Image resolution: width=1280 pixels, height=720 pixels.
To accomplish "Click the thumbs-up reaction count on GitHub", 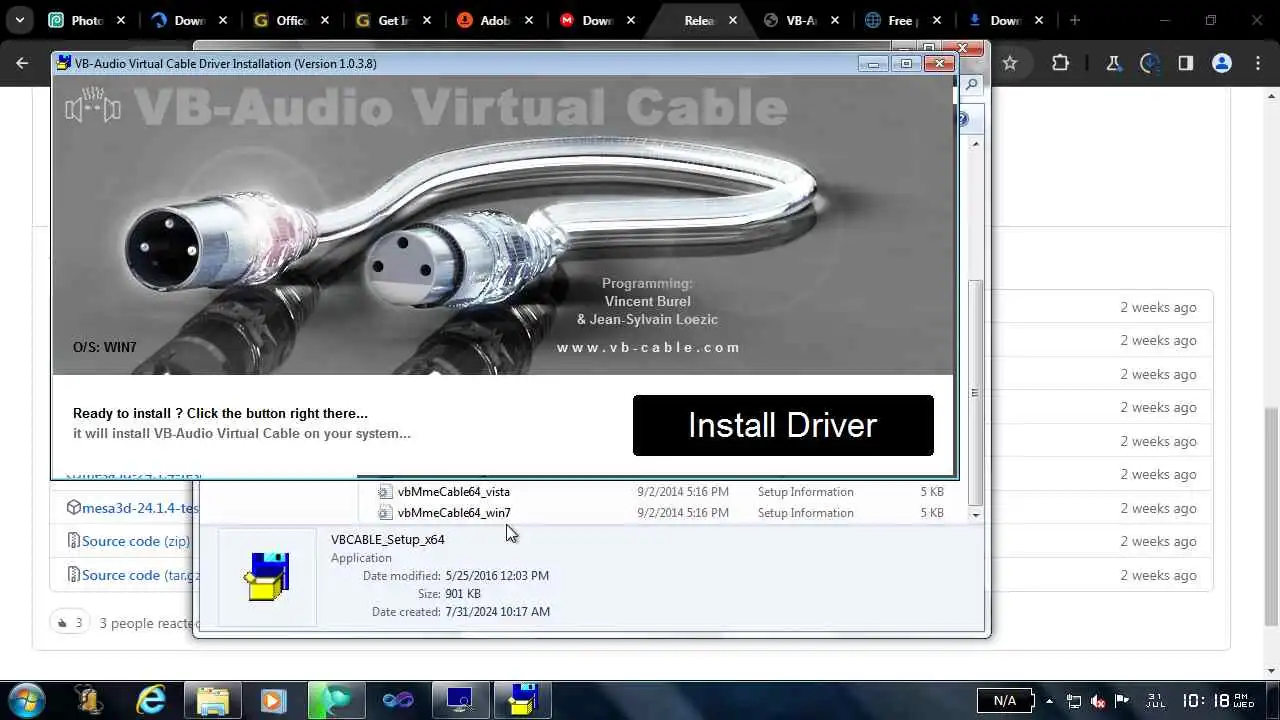I will (69, 623).
